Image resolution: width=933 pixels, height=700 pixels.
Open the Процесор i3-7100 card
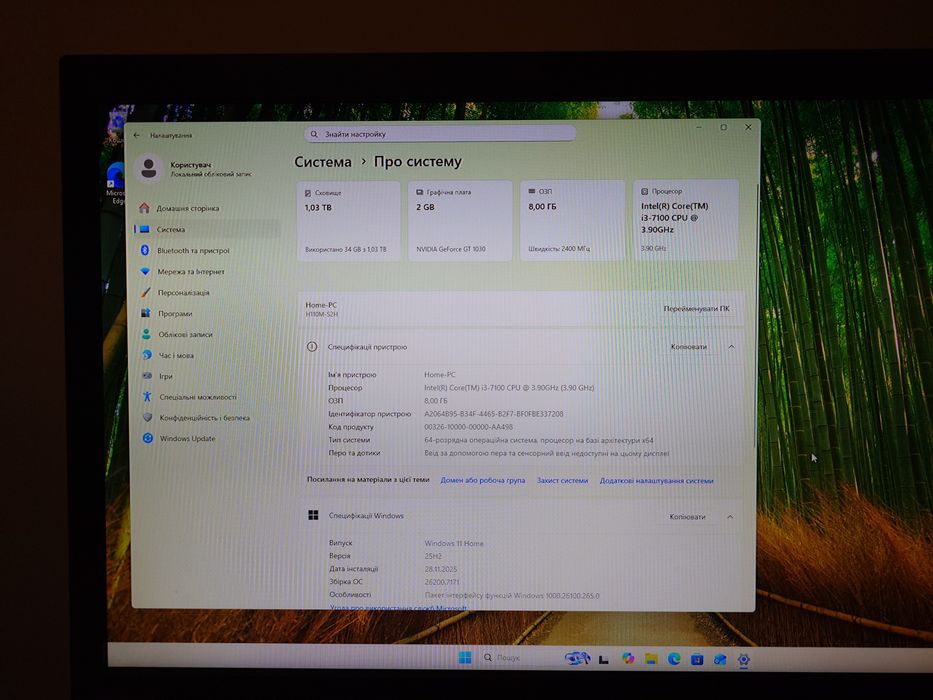tap(685, 220)
